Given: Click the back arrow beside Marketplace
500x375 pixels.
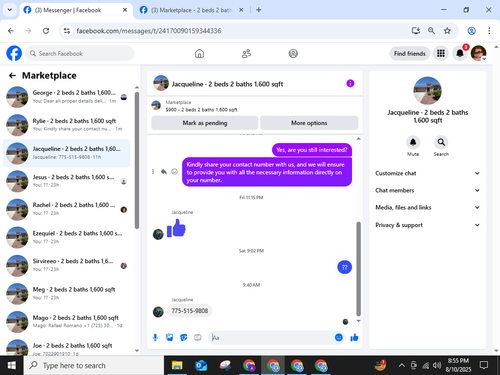Looking at the screenshot, I should 12,76.
